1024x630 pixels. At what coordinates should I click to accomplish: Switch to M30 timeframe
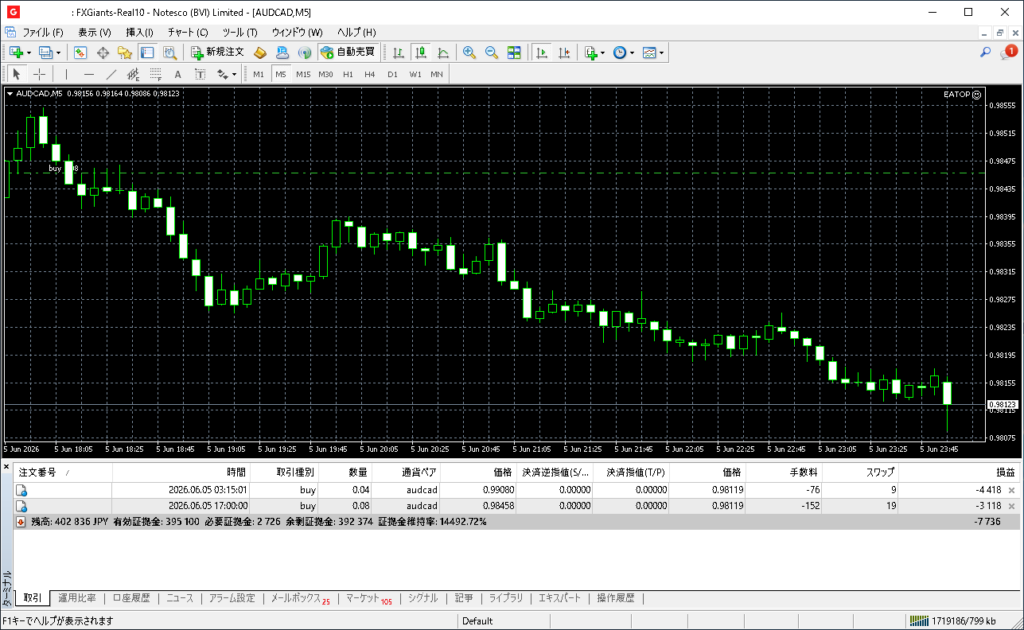click(325, 74)
